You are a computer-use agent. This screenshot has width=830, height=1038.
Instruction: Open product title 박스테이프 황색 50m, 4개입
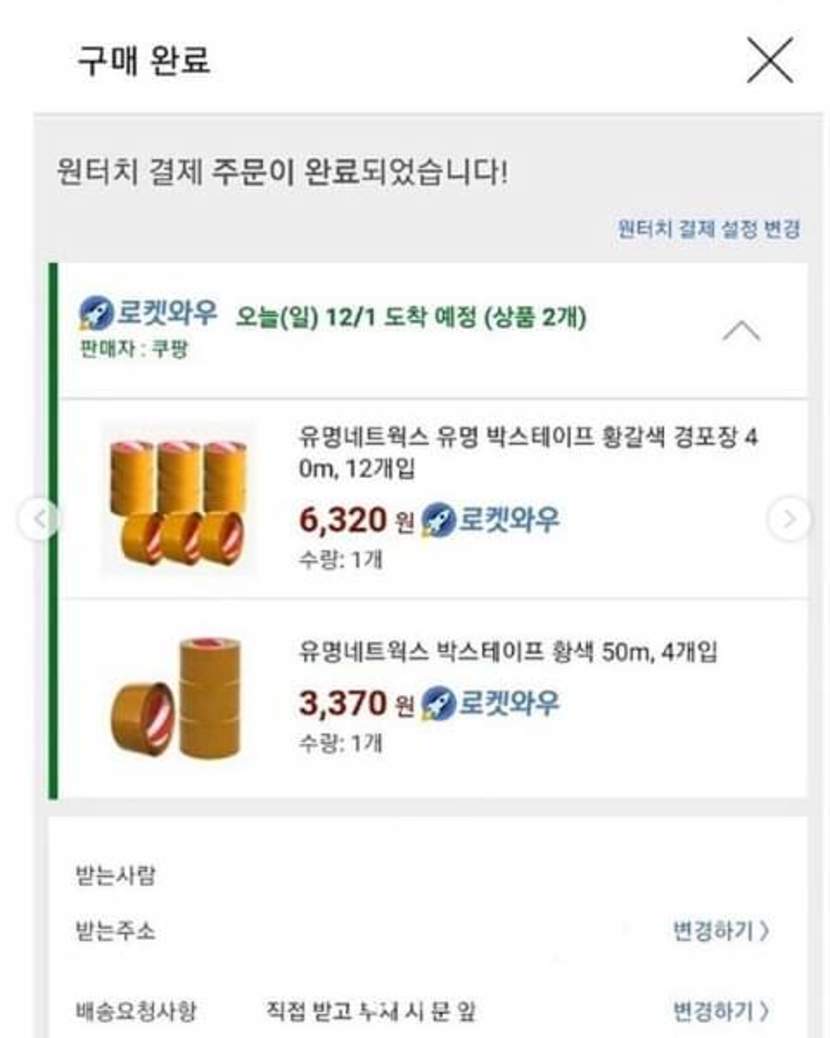pos(508,653)
